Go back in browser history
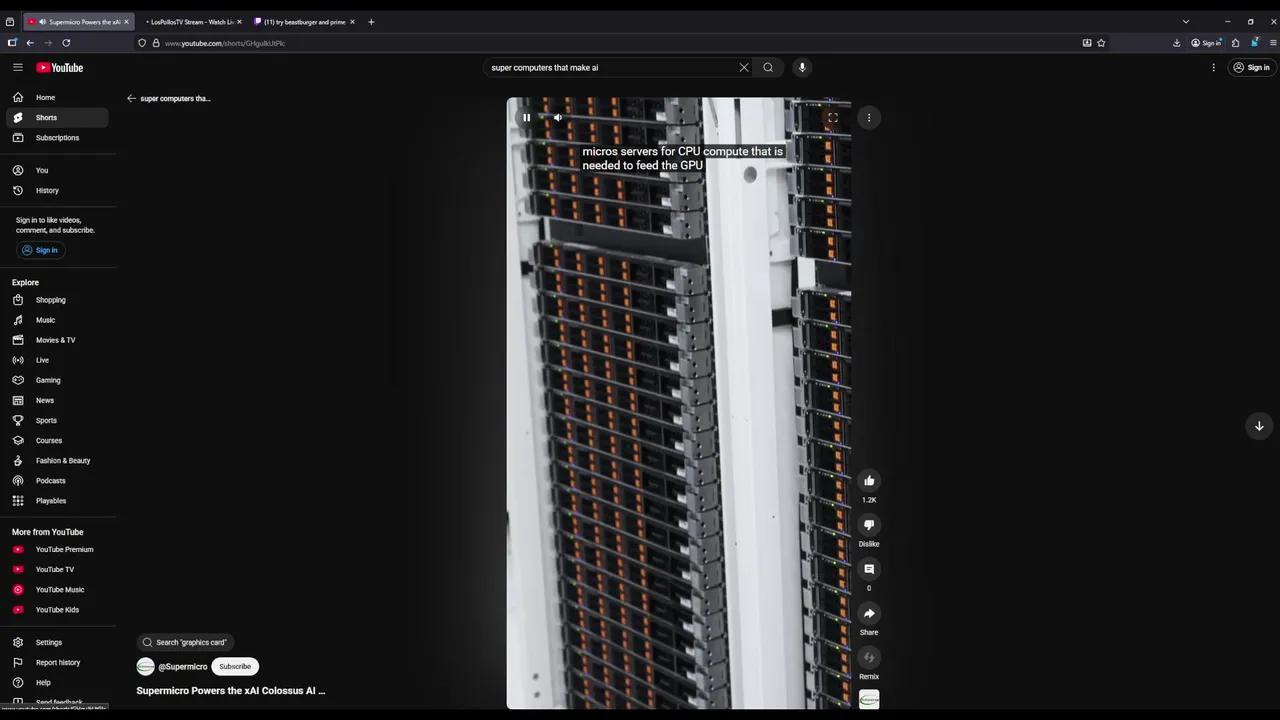The image size is (1280, 720). [x=30, y=43]
